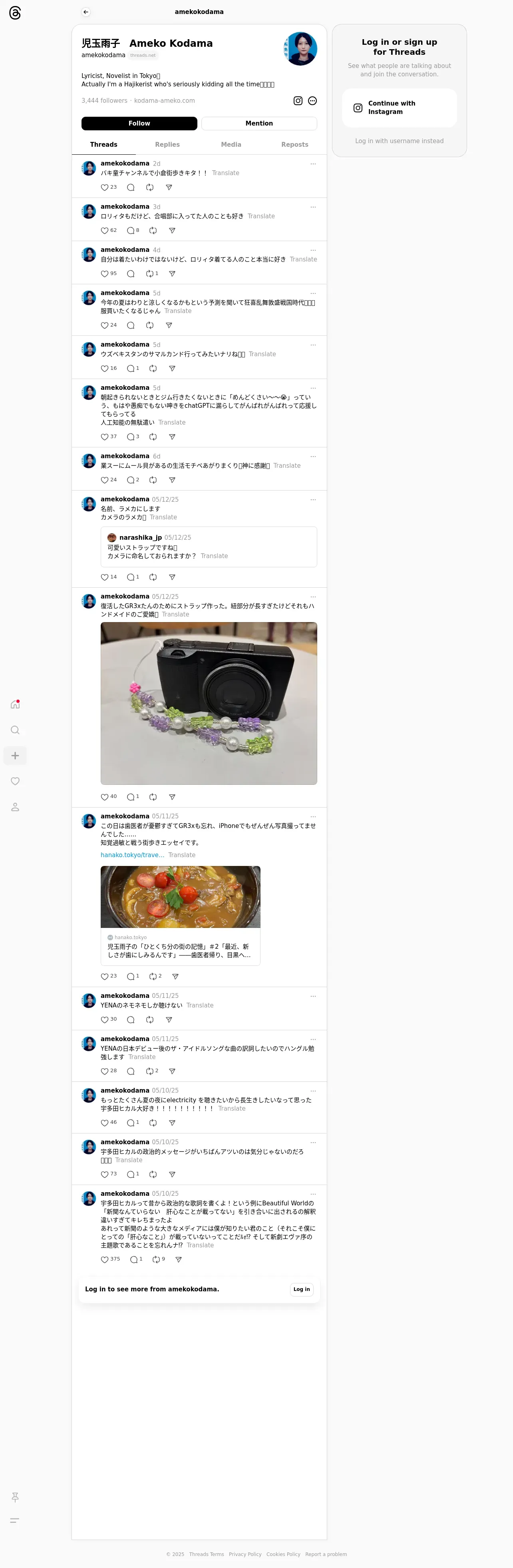The width and height of the screenshot is (513, 1568).
Task: Switch to the Replies tab
Action: point(167,144)
